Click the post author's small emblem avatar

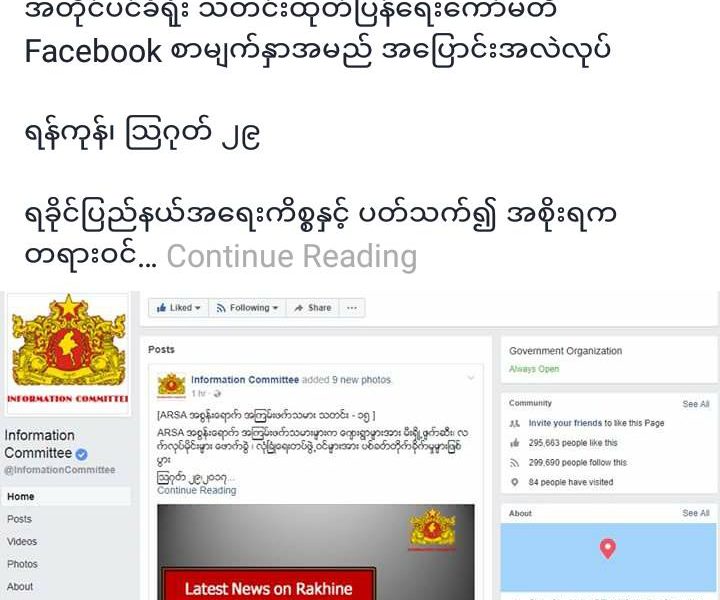(171, 385)
